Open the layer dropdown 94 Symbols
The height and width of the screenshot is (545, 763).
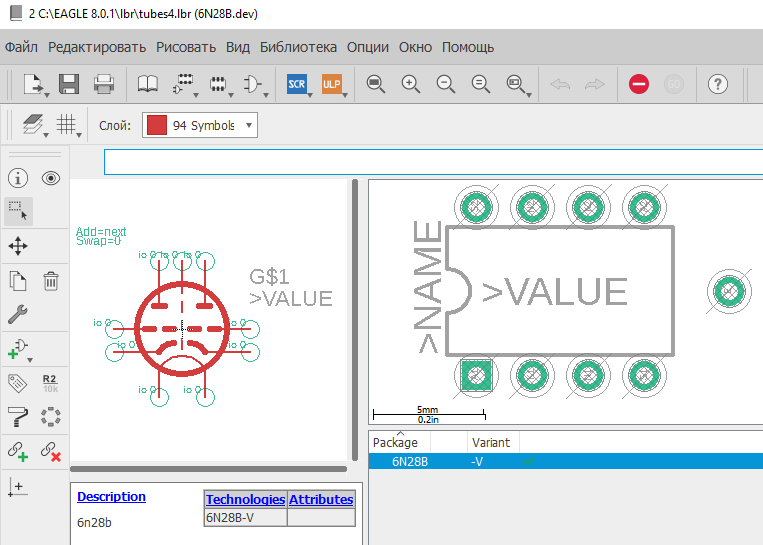pos(200,125)
